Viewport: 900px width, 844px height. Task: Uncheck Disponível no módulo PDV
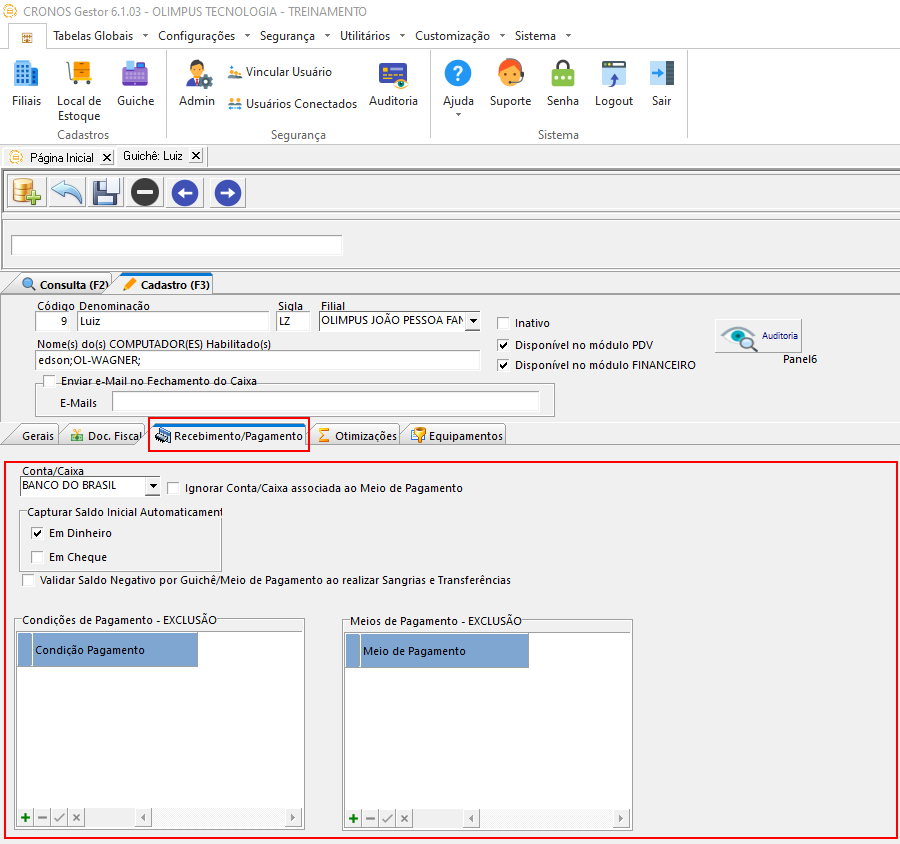(x=503, y=345)
